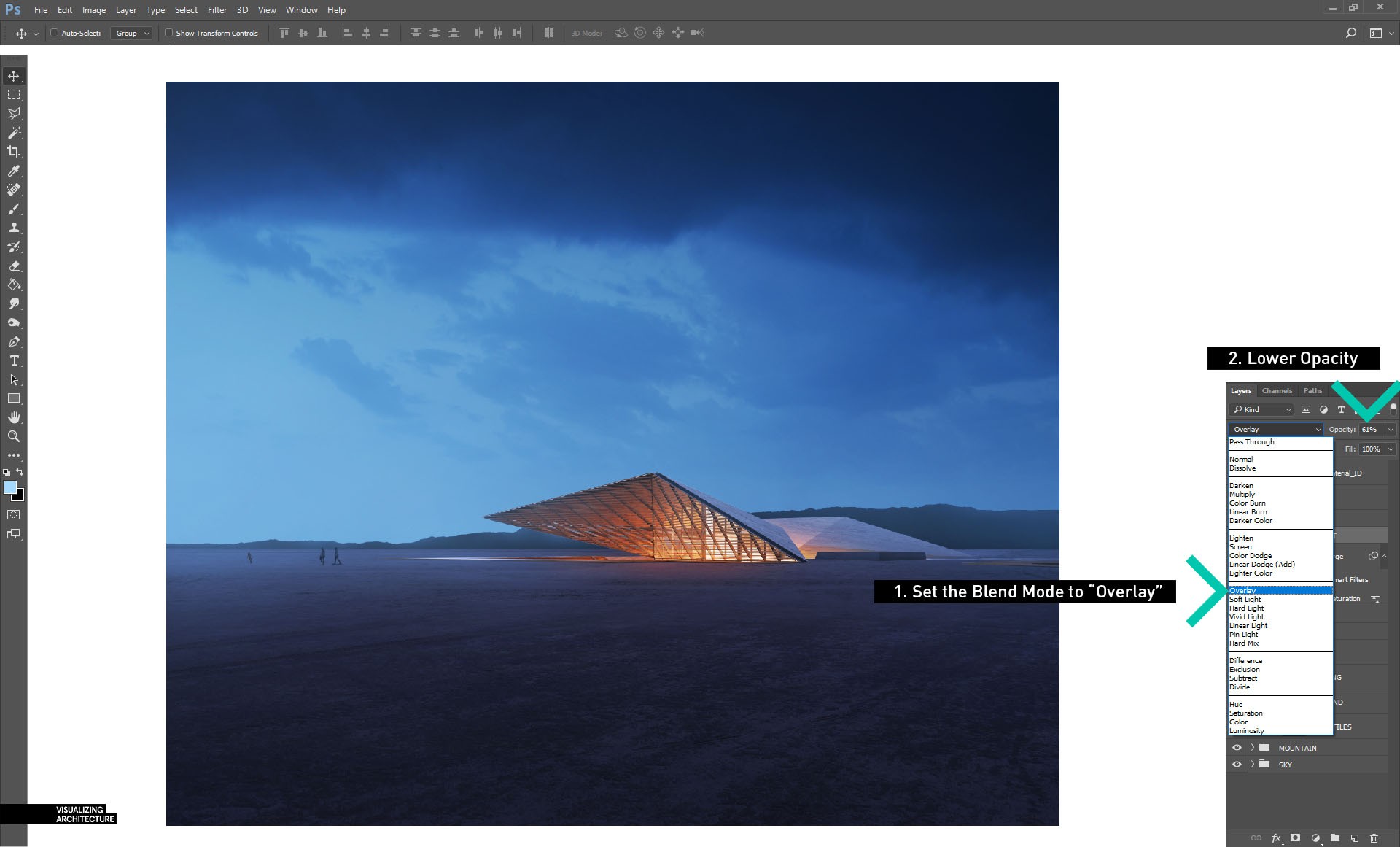Open the Filter menu
The height and width of the screenshot is (847, 1400).
(x=217, y=10)
